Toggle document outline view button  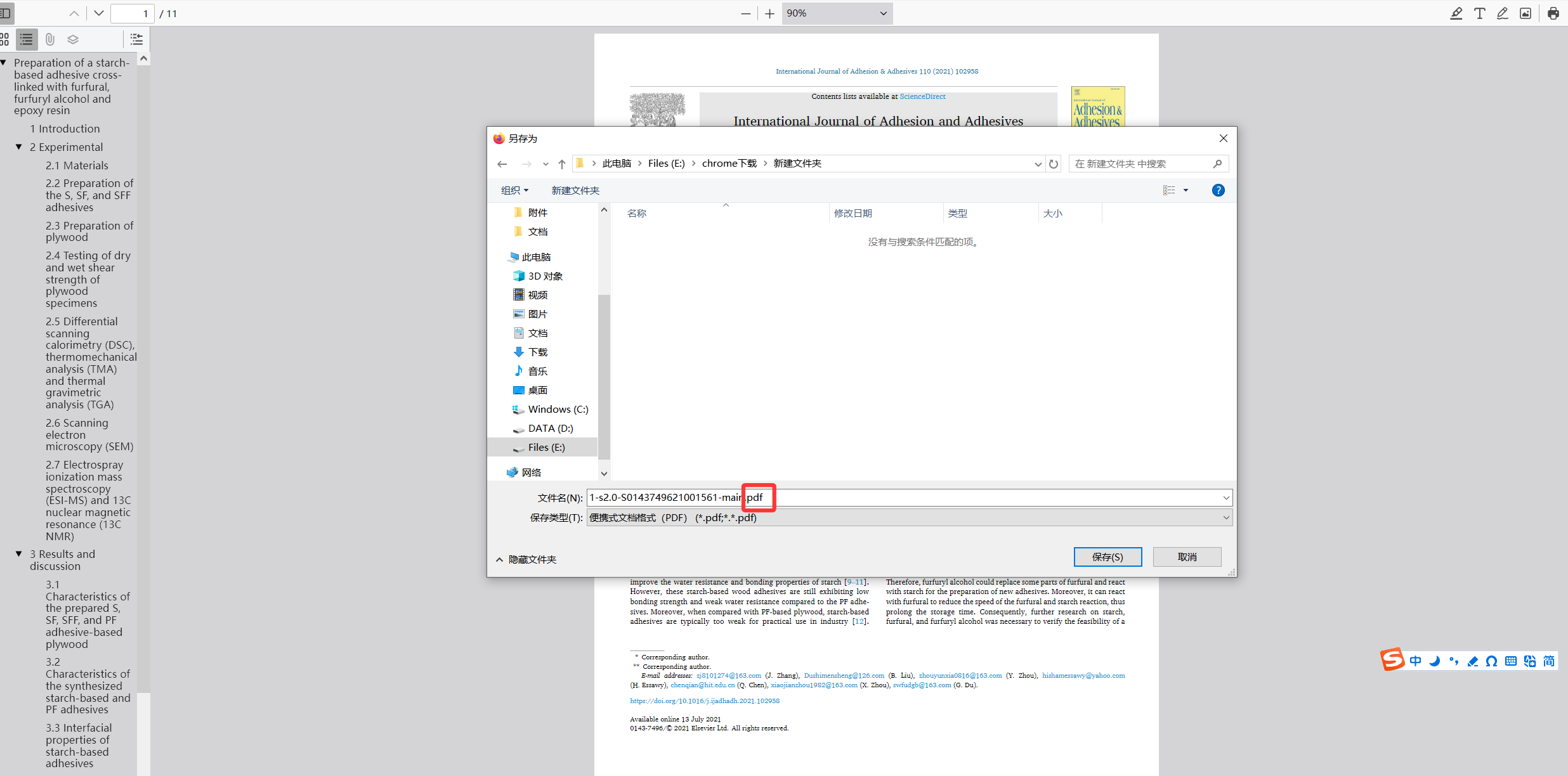click(x=27, y=39)
